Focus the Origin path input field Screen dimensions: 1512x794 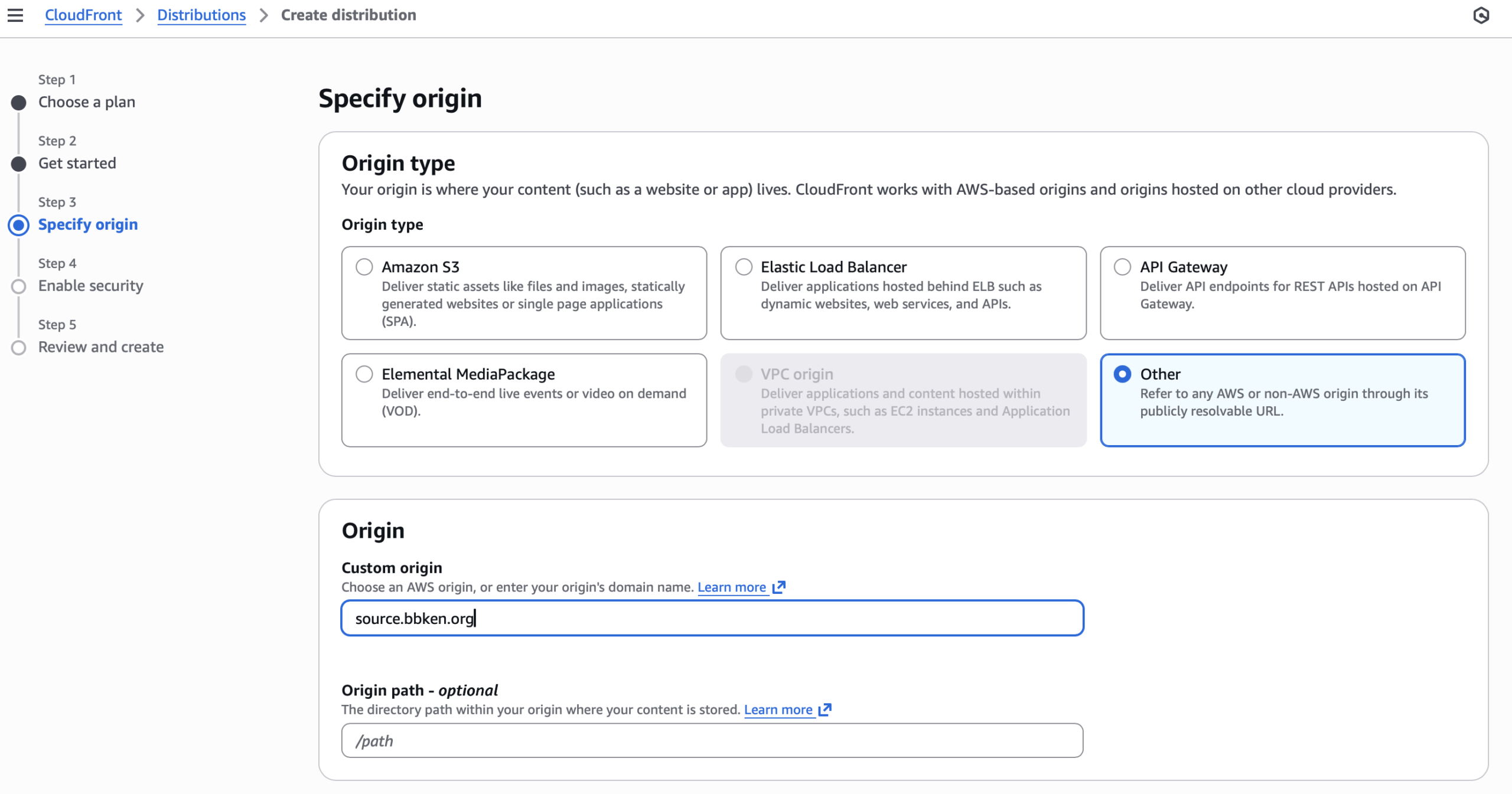coord(712,741)
